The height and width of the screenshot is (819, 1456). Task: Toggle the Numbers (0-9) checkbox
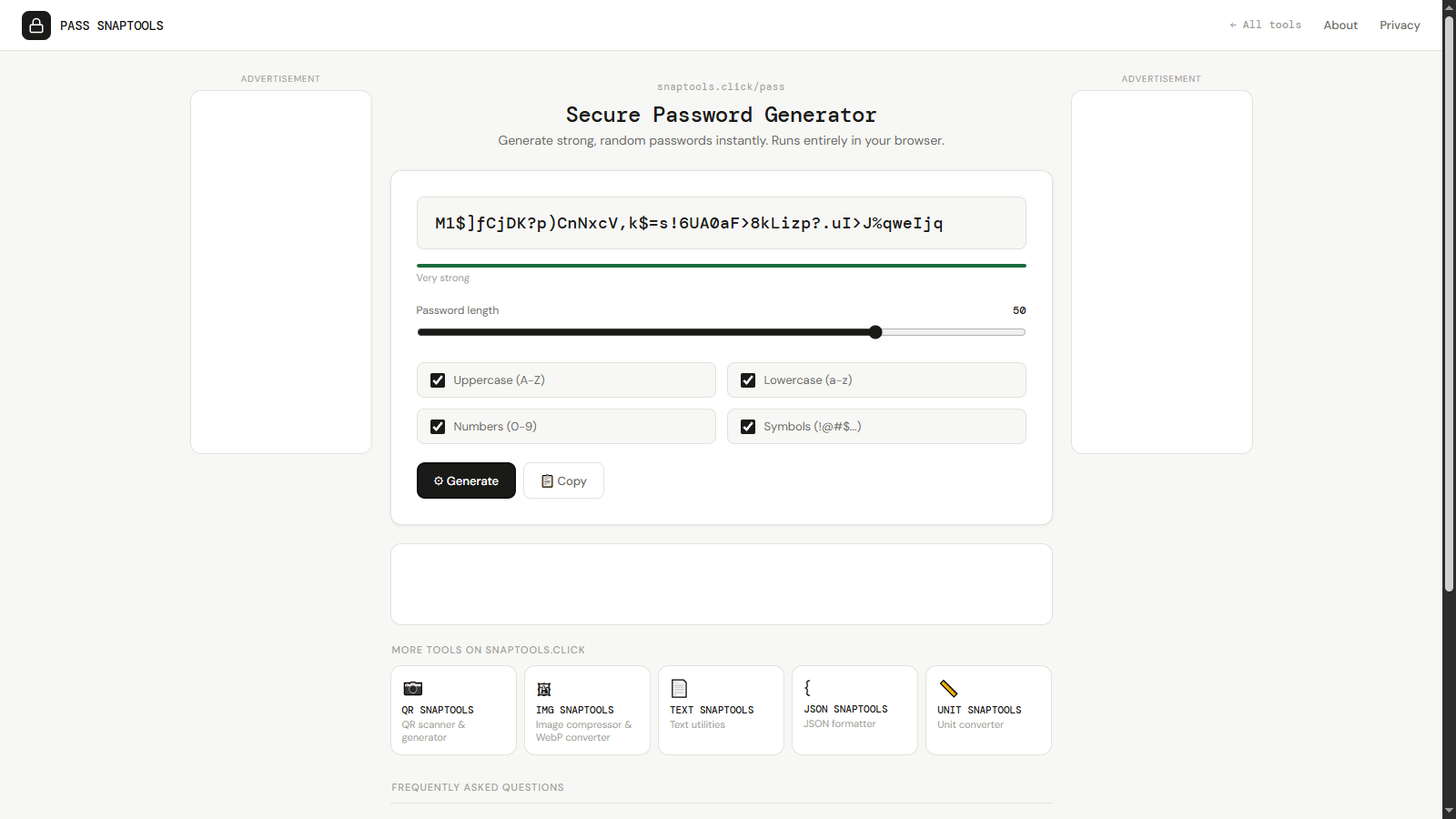[x=438, y=427]
